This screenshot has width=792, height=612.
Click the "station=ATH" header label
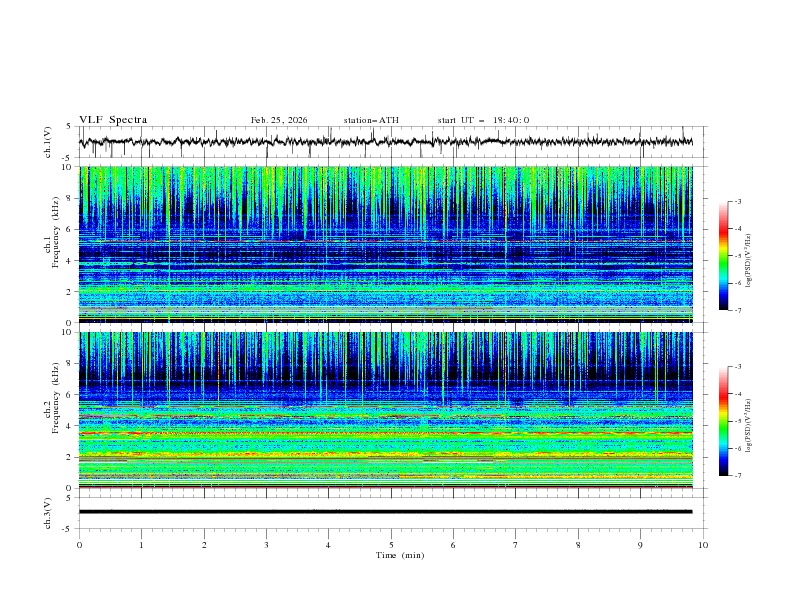tap(371, 120)
